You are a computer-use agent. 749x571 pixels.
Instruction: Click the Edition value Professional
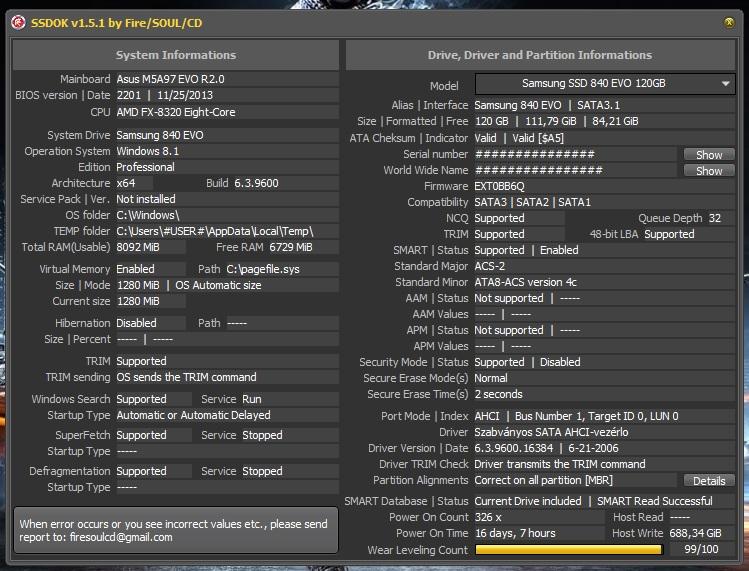146,167
